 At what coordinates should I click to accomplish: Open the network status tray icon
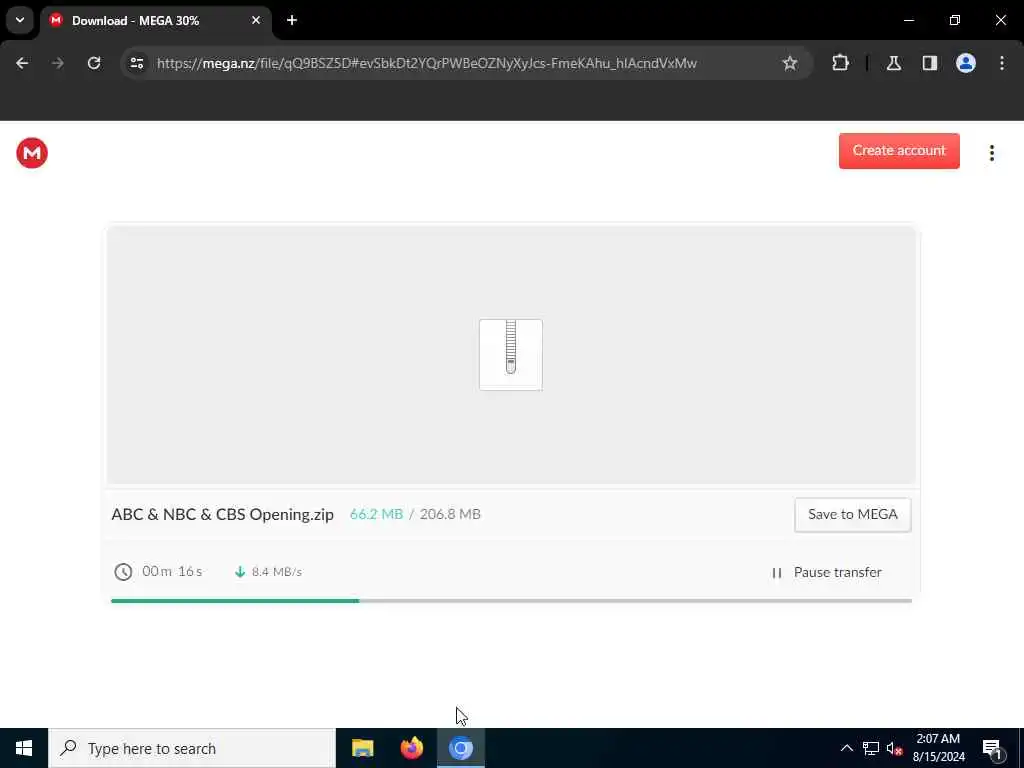point(871,748)
